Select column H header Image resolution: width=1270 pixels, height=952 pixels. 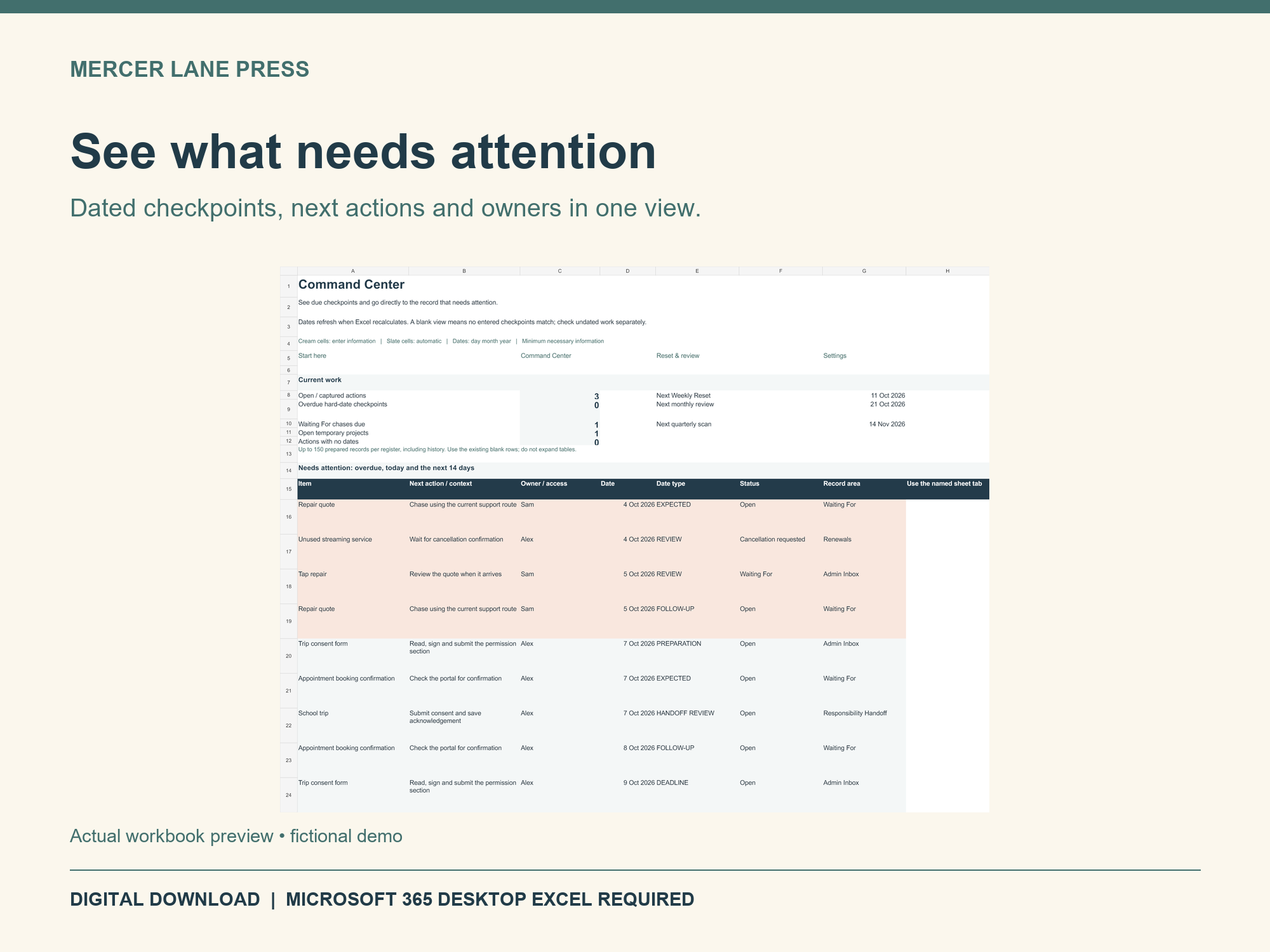[947, 271]
